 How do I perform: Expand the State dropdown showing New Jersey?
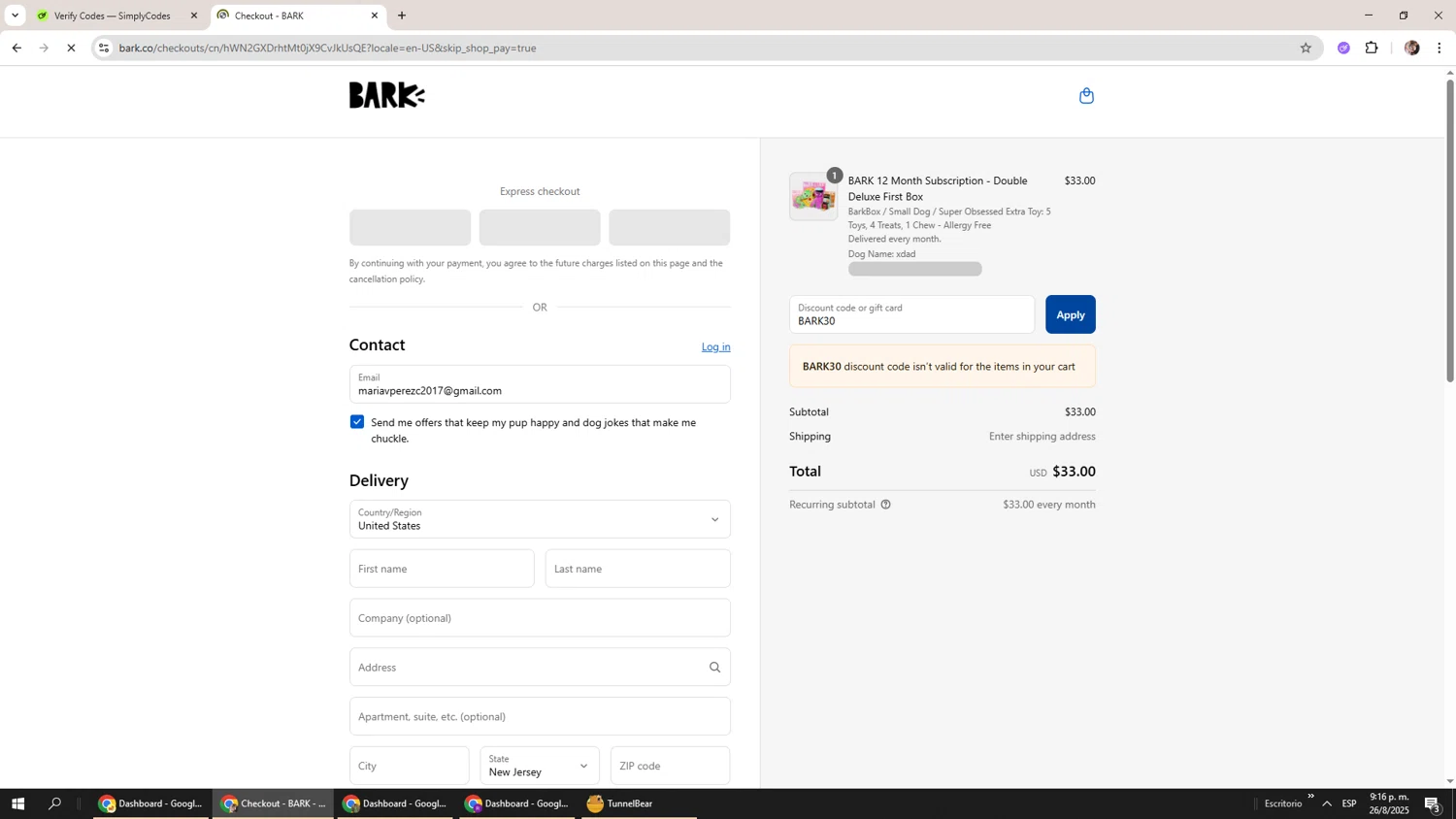pyautogui.click(x=540, y=766)
